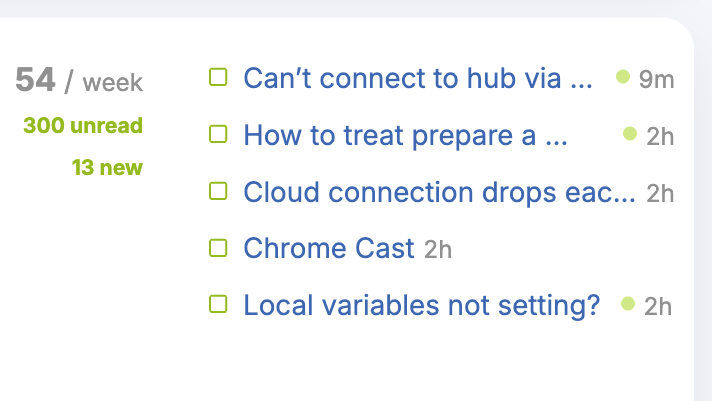Viewport: 712px width, 401px height.
Task: Click the 2h timestamp beside Chrome Cast
Action: (x=438, y=249)
